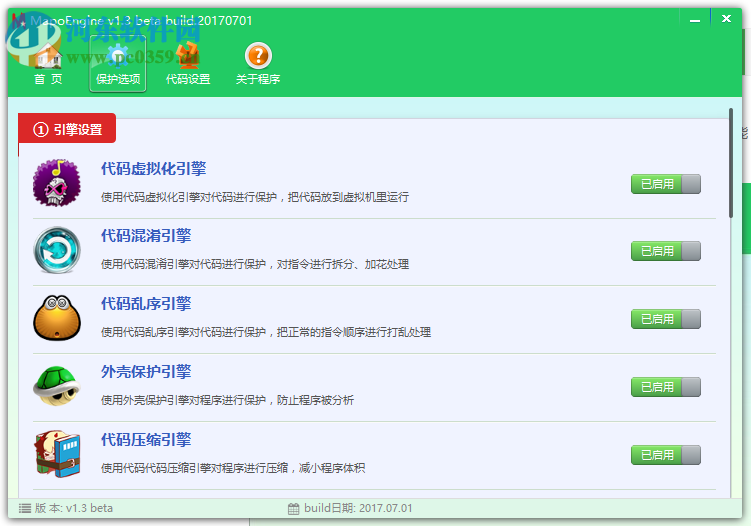Click the 版本: v1.3 beta status text
The image size is (751, 526).
(74, 508)
